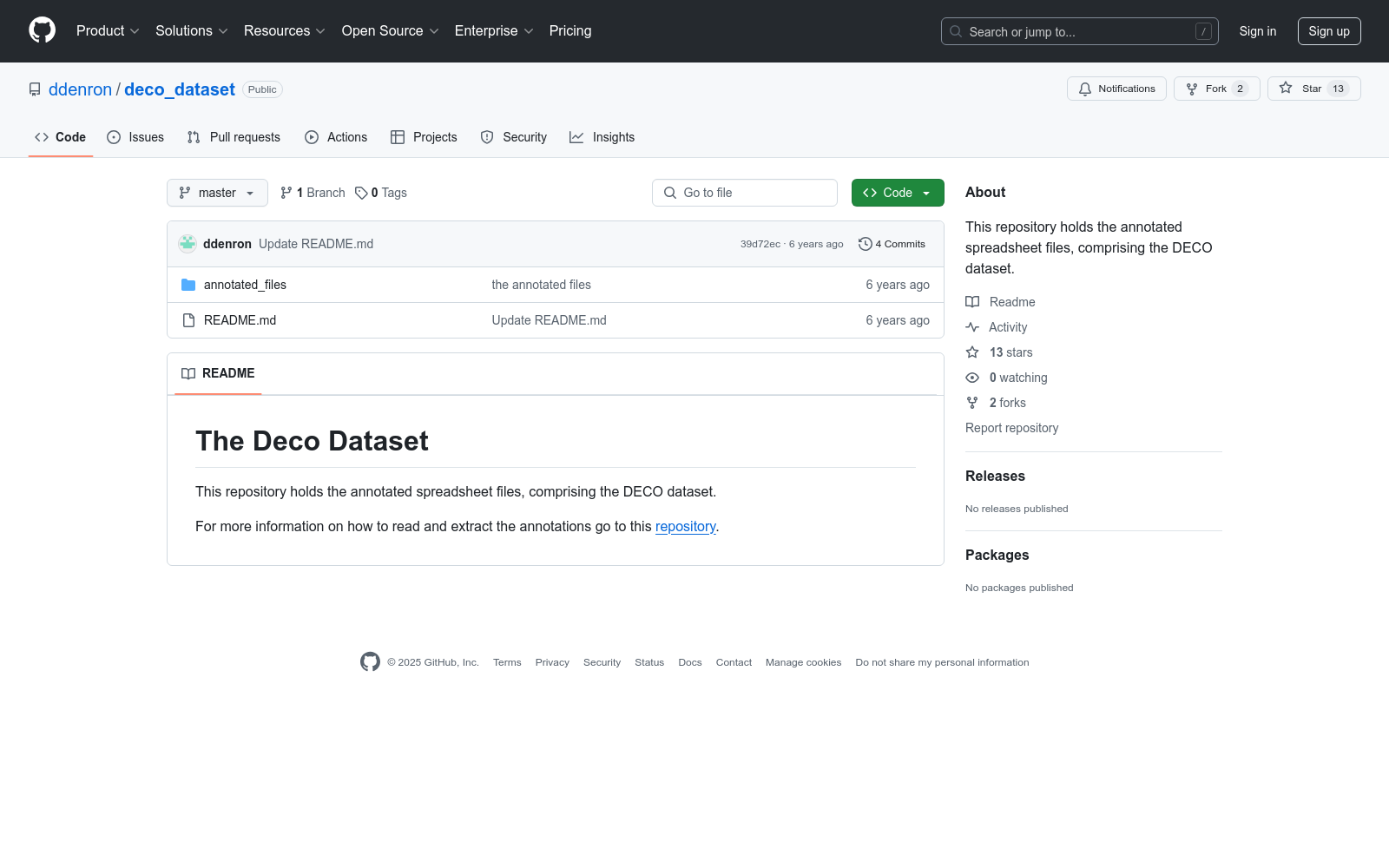The height and width of the screenshot is (868, 1389).
Task: Click the Search or jump to field
Action: (x=1080, y=31)
